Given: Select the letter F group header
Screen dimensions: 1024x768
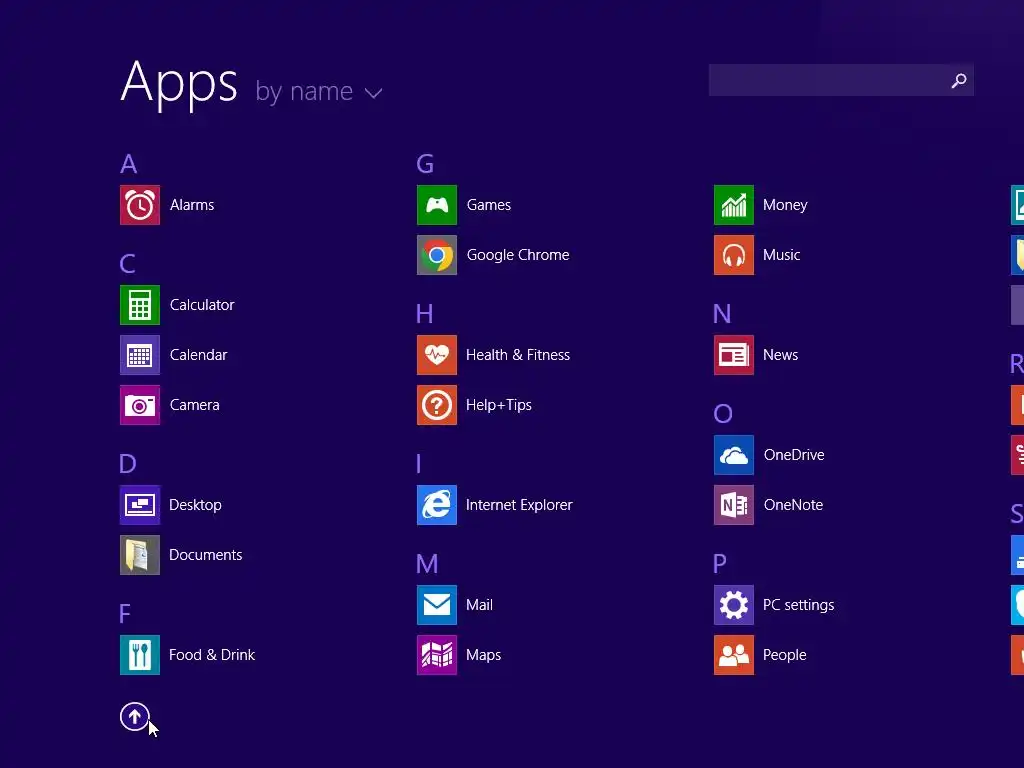Looking at the screenshot, I should [125, 614].
